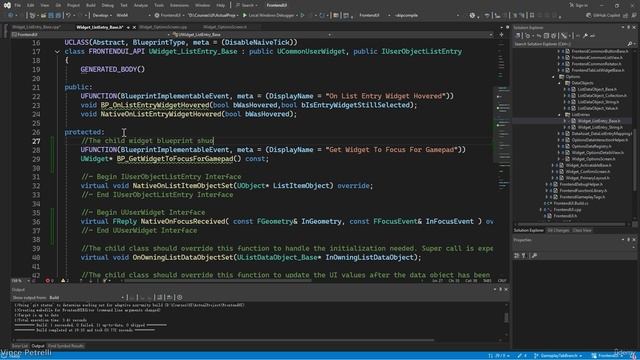640x360 pixels.
Task: Select FrontendCommonButtonBase.h file
Action: pos(600,51)
